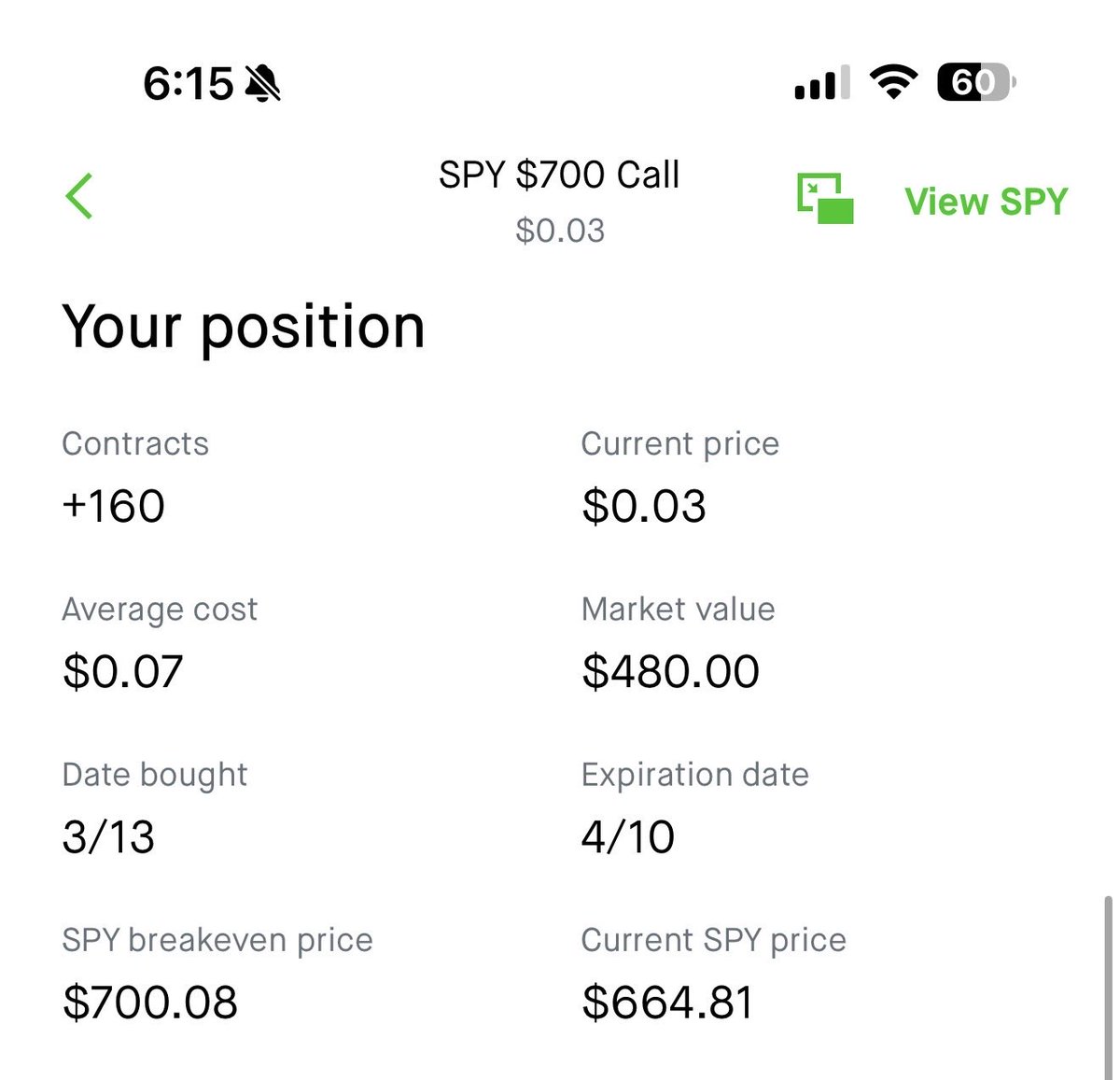Tap the $664.81 current SPY price

(667, 1002)
